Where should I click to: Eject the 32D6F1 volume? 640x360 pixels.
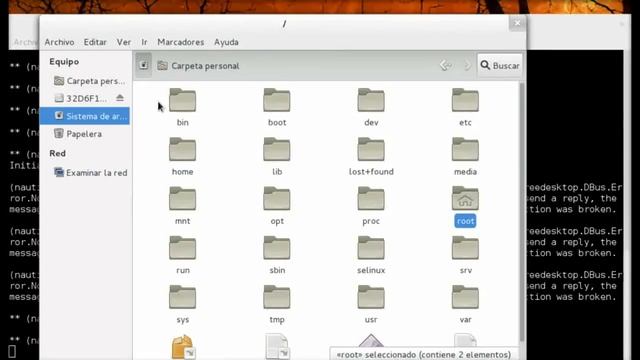(120, 98)
